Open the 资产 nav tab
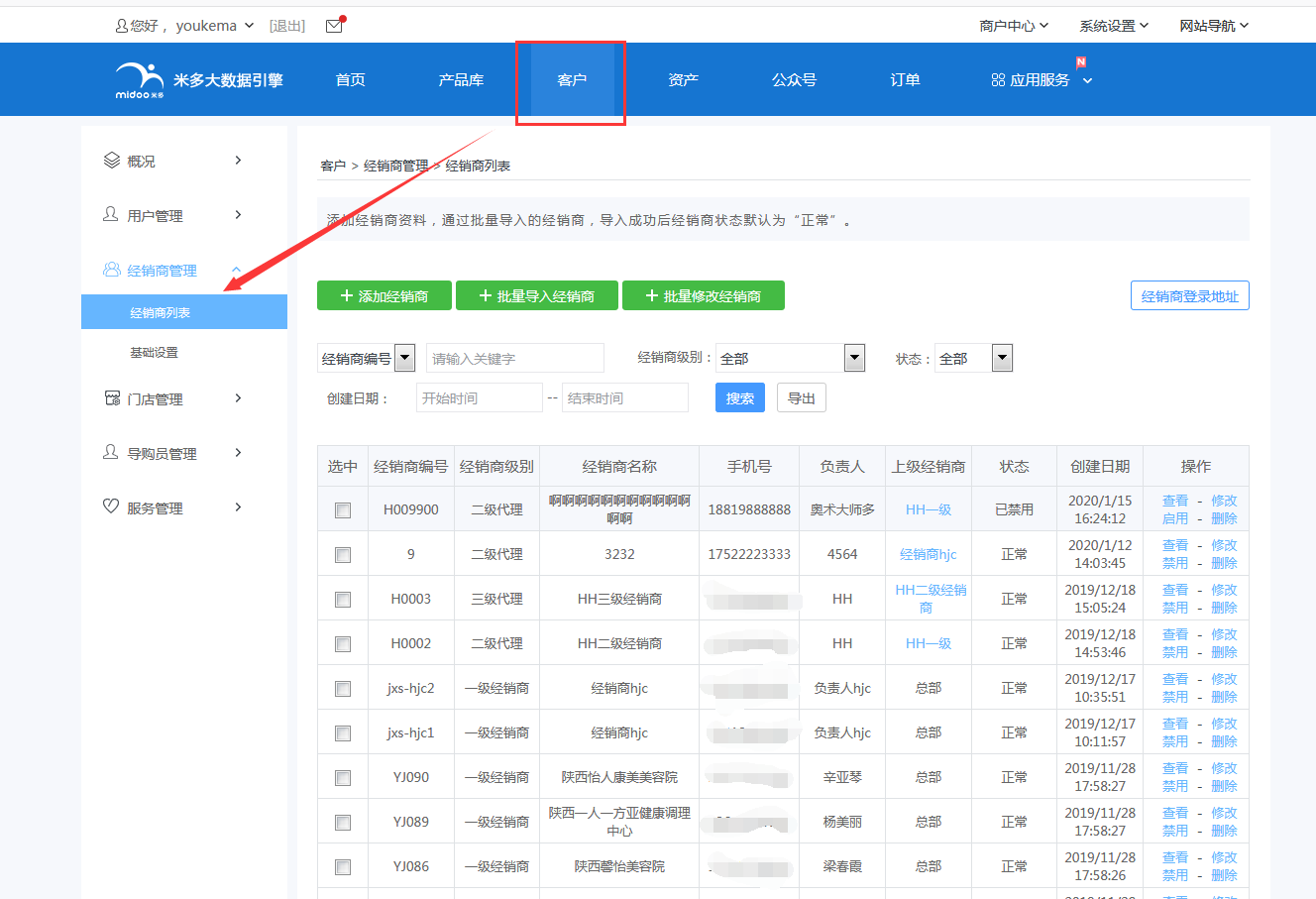 coord(684,79)
